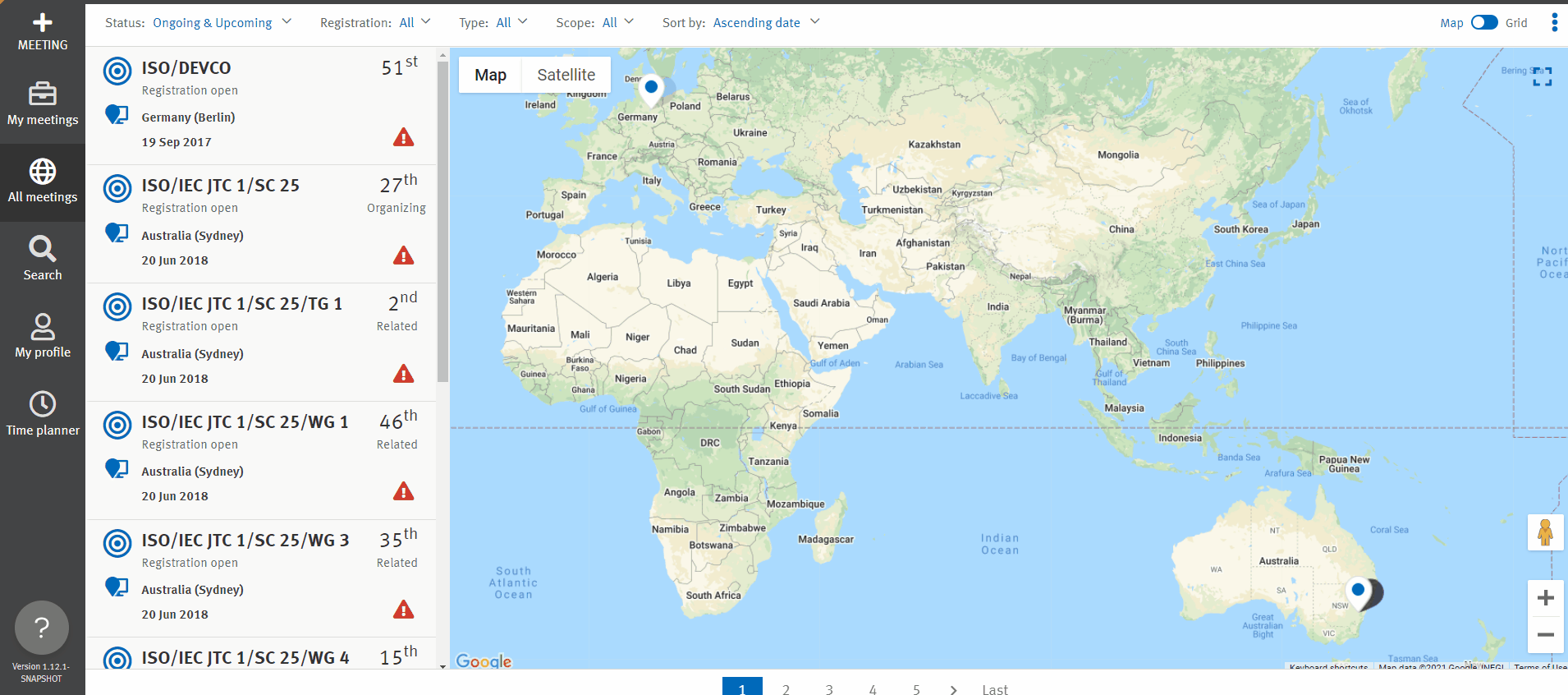The width and height of the screenshot is (1568, 695).
Task: Click the ISO/DEVCO warning triangle icon
Action: click(403, 137)
